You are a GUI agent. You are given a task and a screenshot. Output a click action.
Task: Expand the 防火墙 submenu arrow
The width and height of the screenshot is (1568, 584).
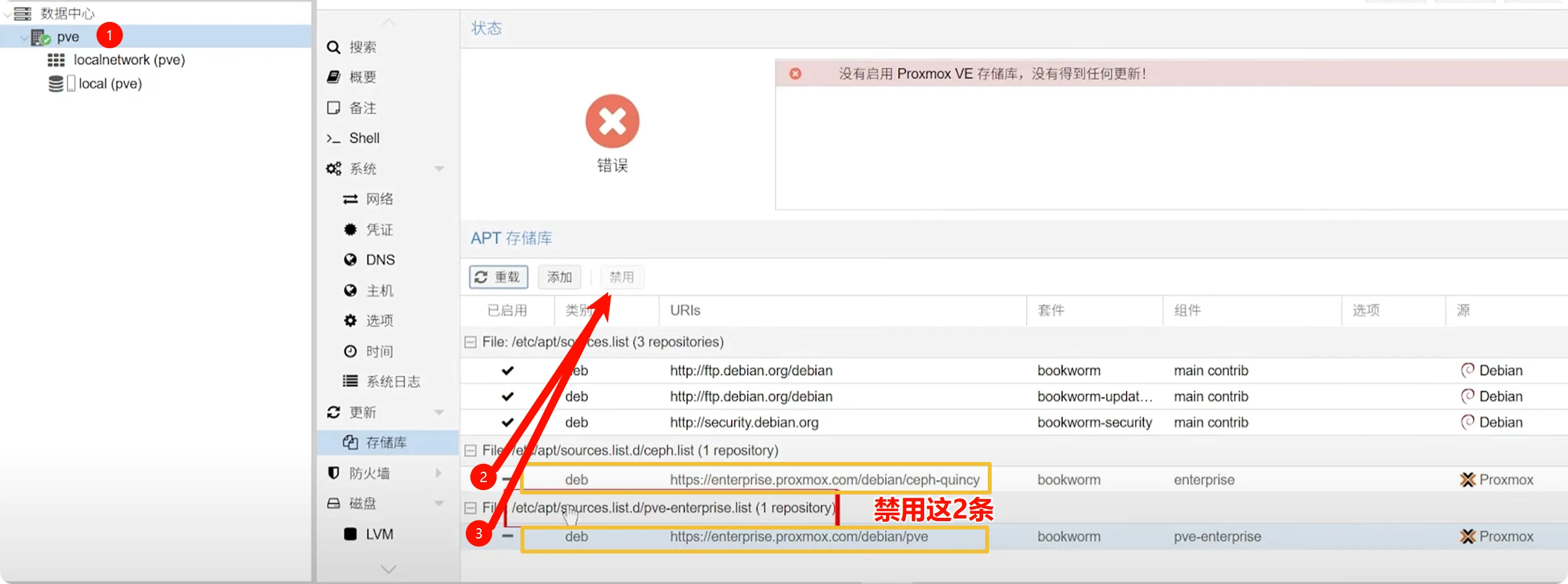(x=439, y=473)
